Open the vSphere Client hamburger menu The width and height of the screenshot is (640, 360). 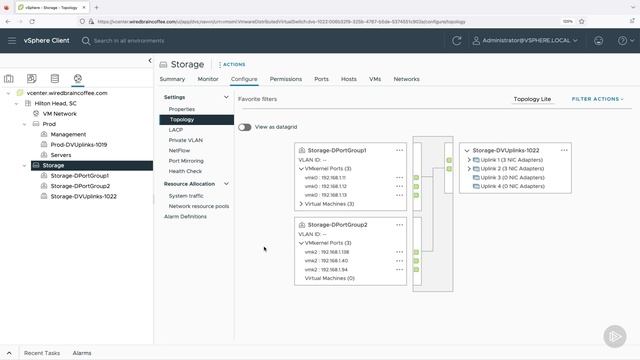(12, 40)
